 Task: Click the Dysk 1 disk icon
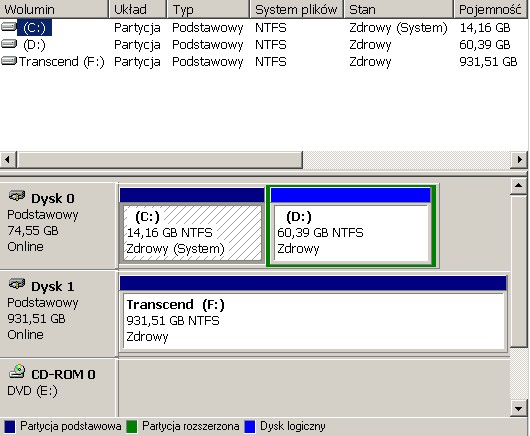point(17,284)
